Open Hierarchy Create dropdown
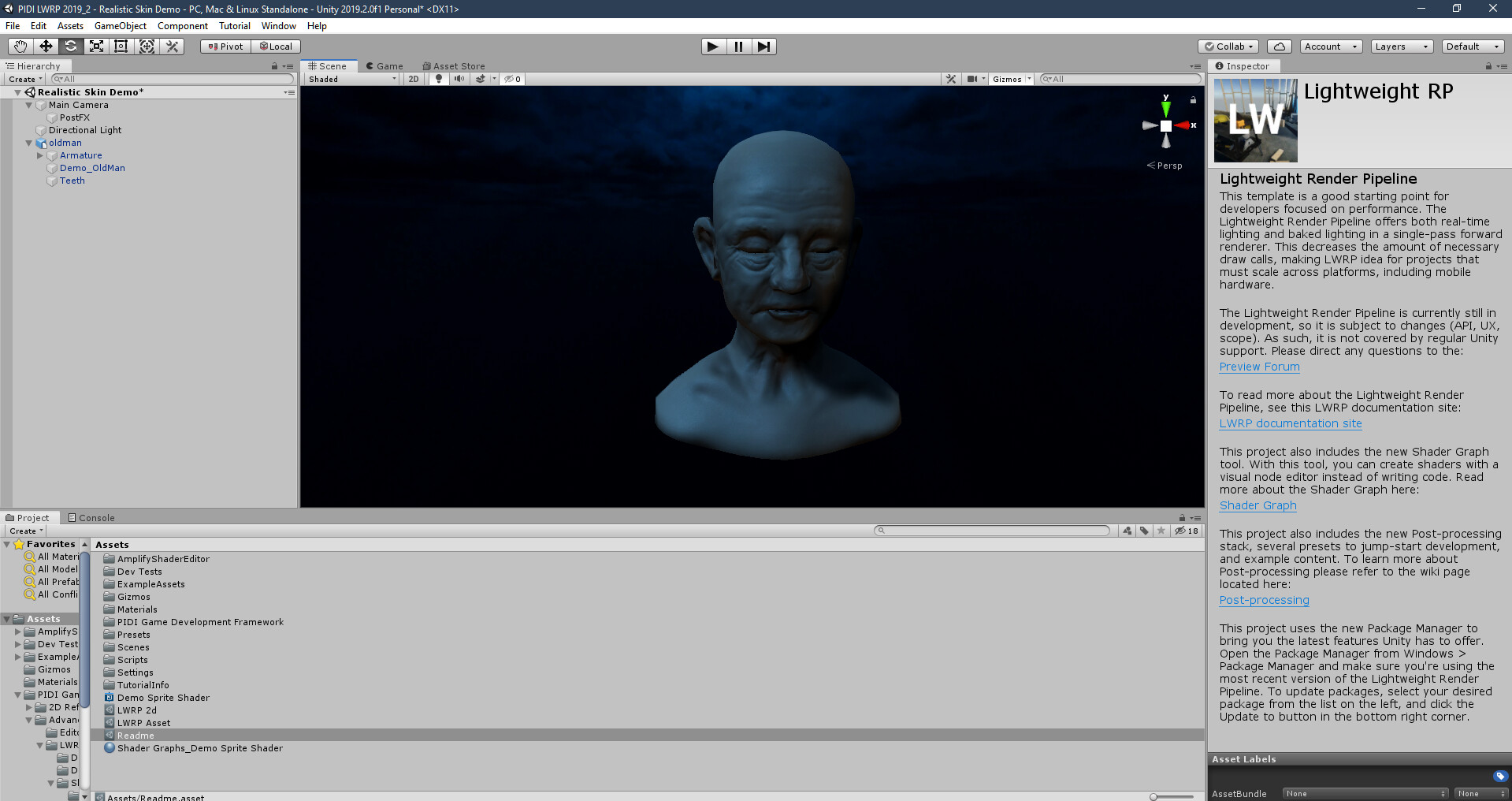Image resolution: width=1512 pixels, height=801 pixels. point(25,79)
